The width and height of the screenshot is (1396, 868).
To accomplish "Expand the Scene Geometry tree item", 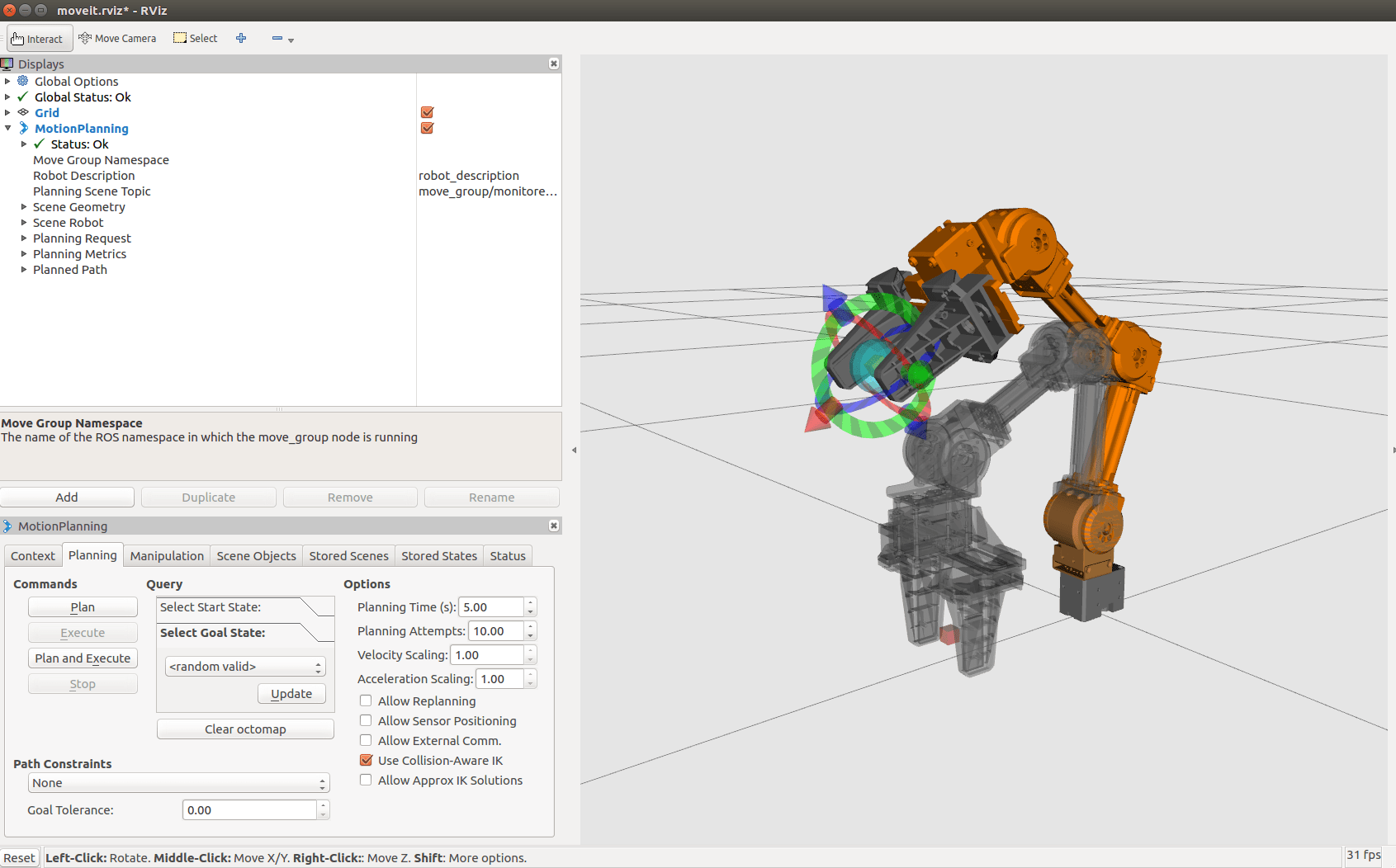I will (24, 207).
